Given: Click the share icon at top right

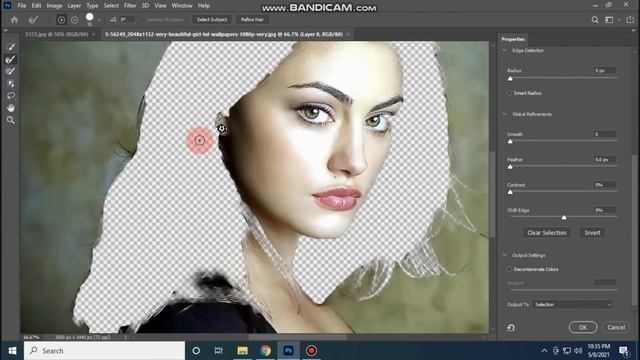Looking at the screenshot, I should pyautogui.click(x=630, y=20).
